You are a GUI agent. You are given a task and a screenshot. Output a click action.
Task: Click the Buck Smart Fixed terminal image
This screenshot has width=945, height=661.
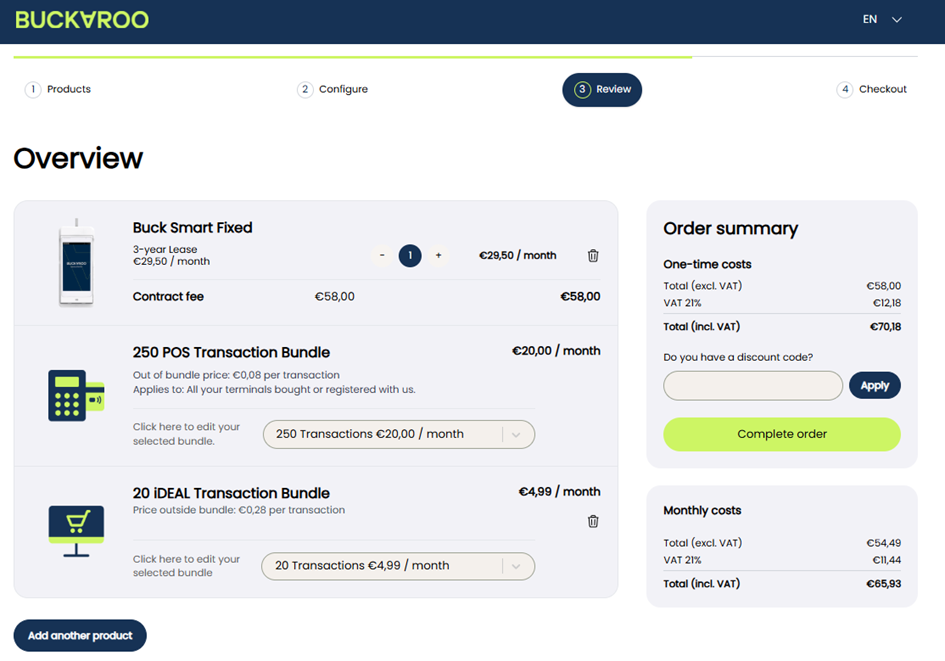click(x=77, y=263)
